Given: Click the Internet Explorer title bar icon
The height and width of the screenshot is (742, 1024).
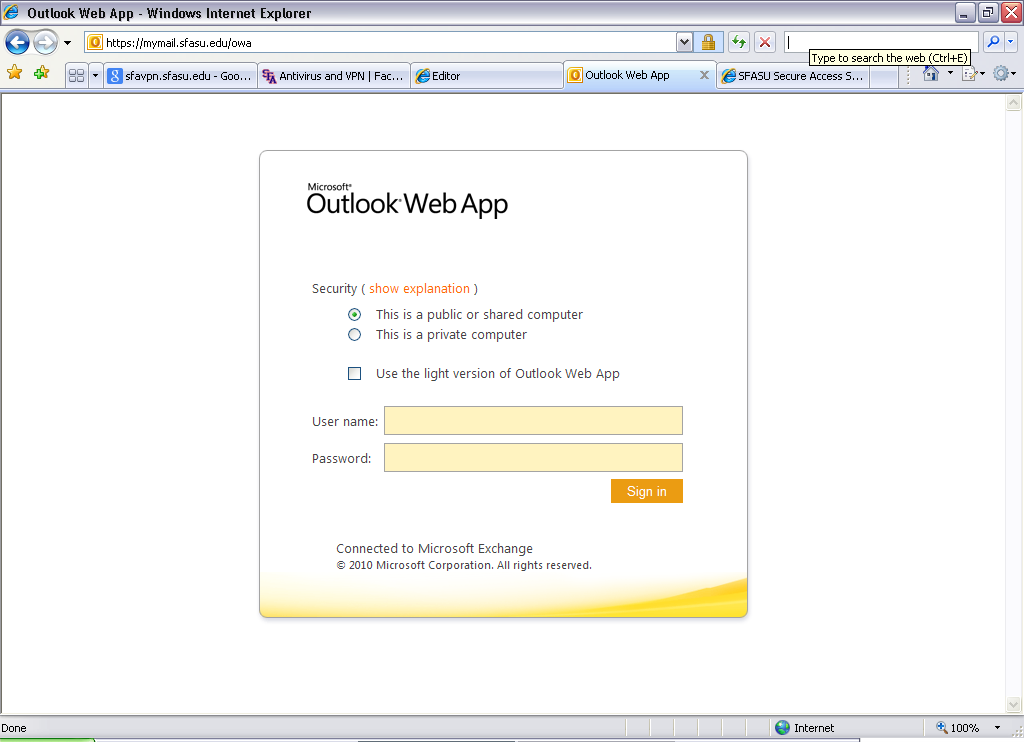Looking at the screenshot, I should click(x=11, y=12).
